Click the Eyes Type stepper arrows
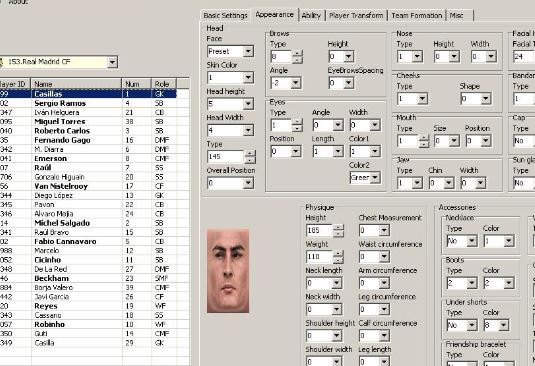Screen dimensions: 535x366 (298, 125)
